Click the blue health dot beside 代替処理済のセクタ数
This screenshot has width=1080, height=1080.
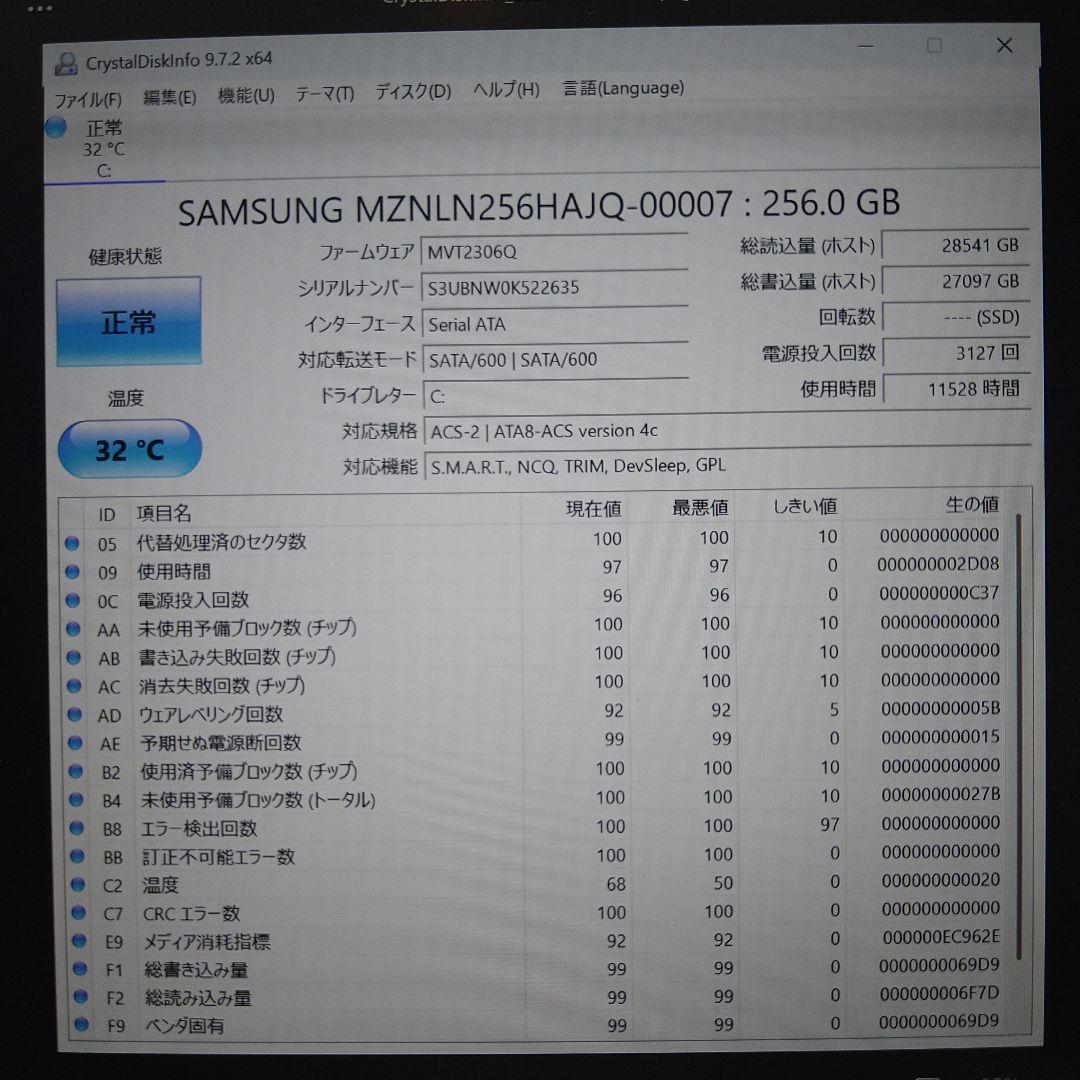tap(71, 544)
